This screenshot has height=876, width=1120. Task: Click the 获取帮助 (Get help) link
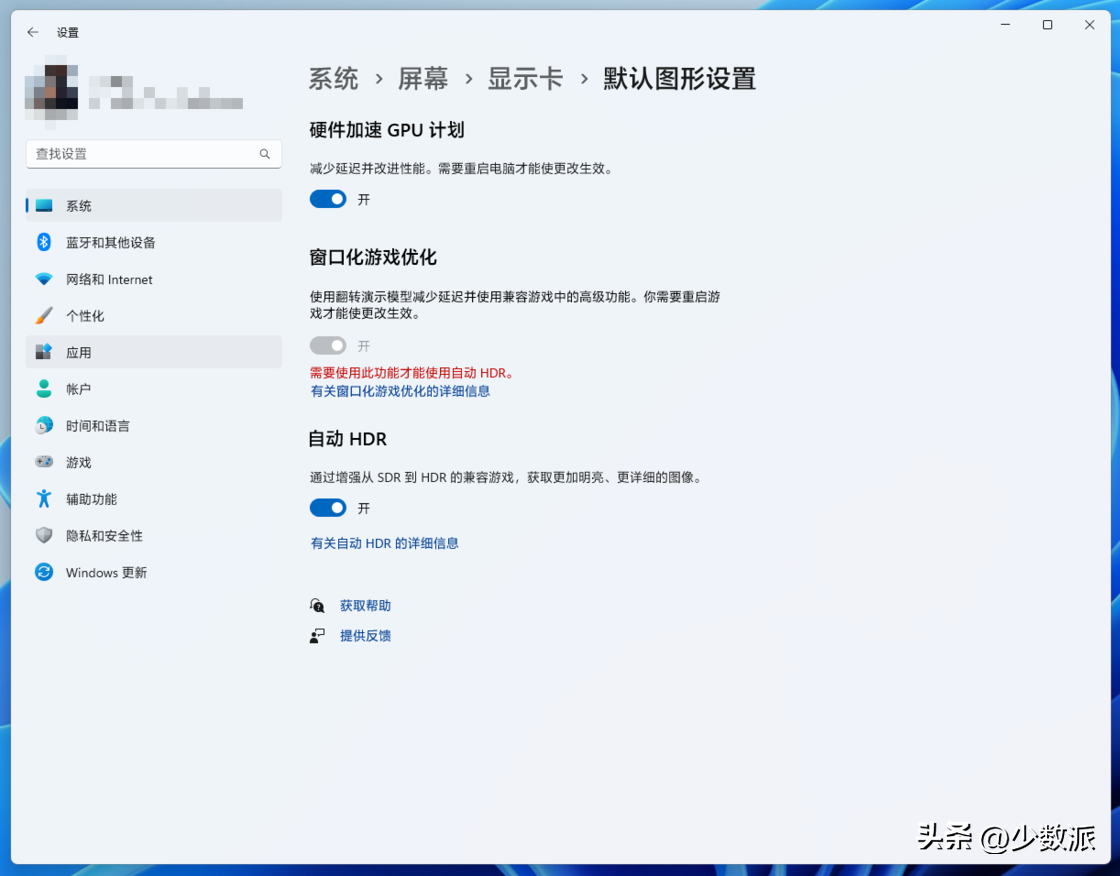click(x=365, y=606)
